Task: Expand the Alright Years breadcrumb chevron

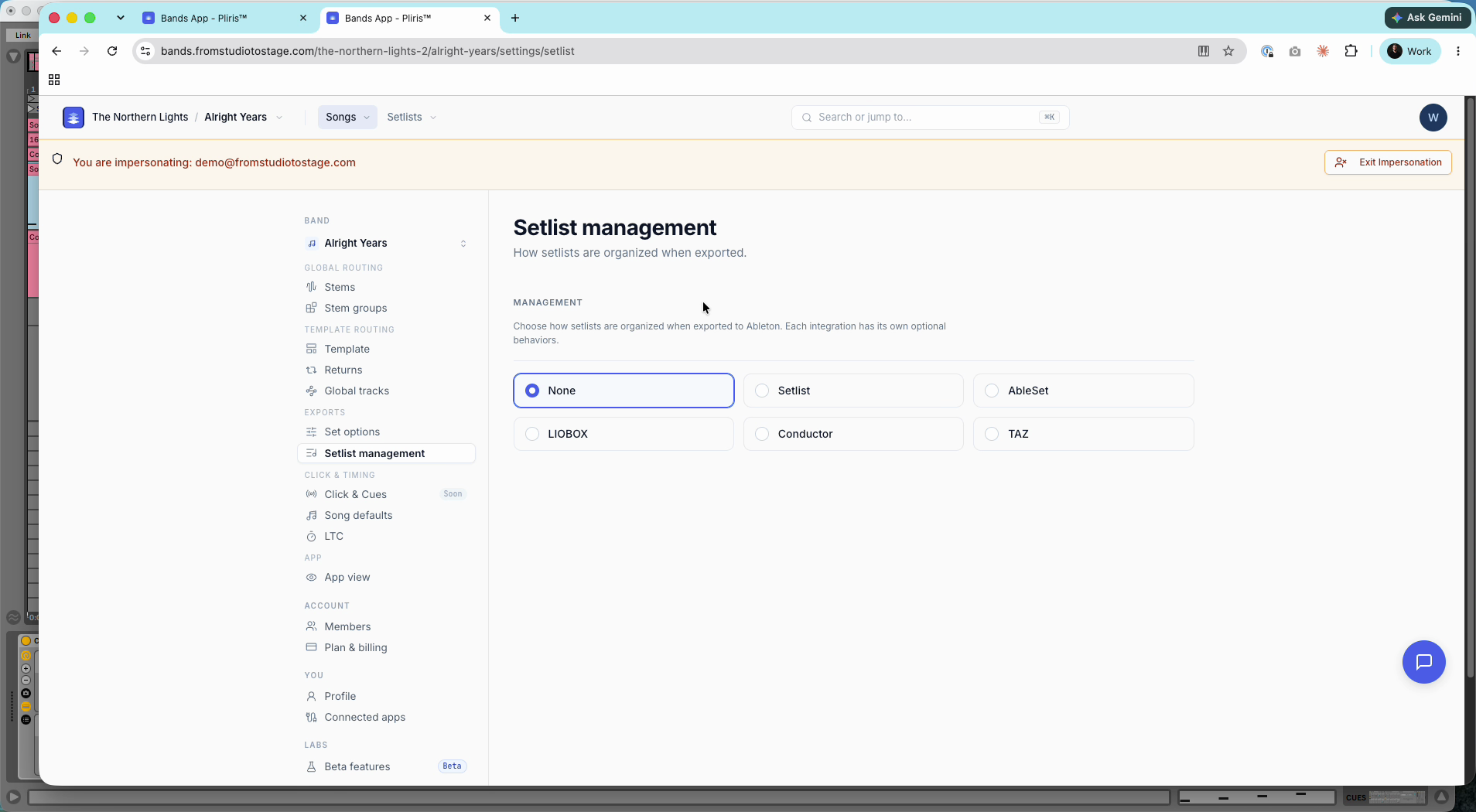Action: (x=279, y=118)
